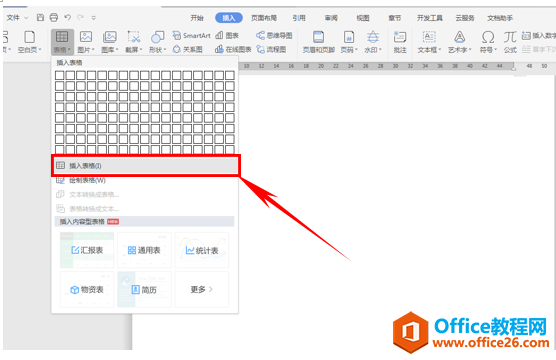Insert a 思维导图 mind map
Viewport: 556px width, 360px height.
(274, 35)
